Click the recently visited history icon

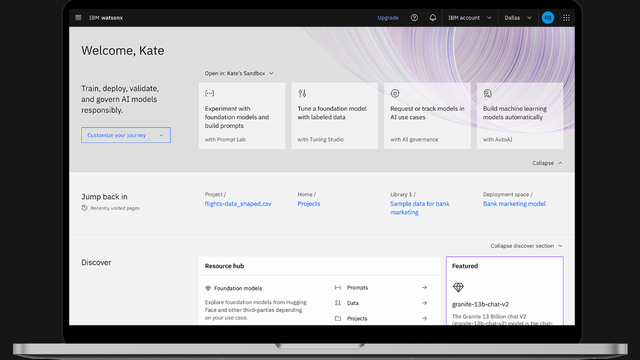click(84, 208)
